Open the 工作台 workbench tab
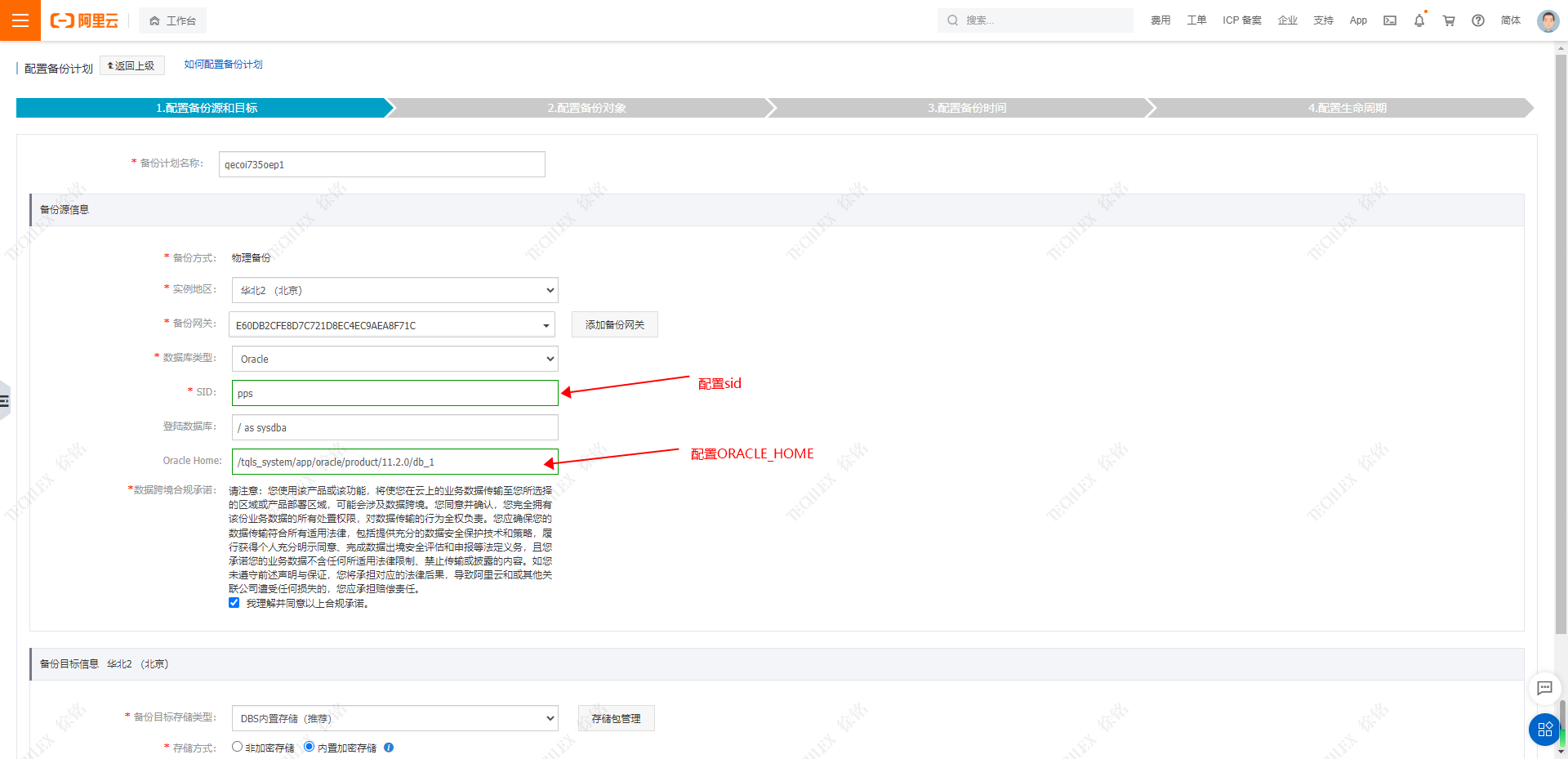Screen dimensions: 1568x759 (172, 20)
